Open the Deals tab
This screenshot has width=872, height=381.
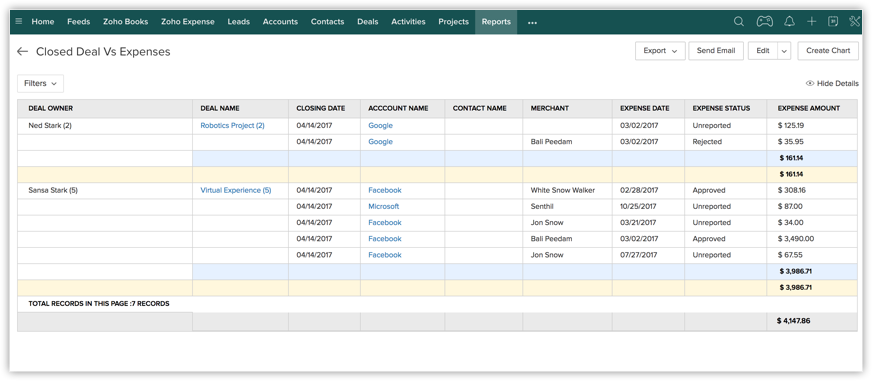point(368,22)
